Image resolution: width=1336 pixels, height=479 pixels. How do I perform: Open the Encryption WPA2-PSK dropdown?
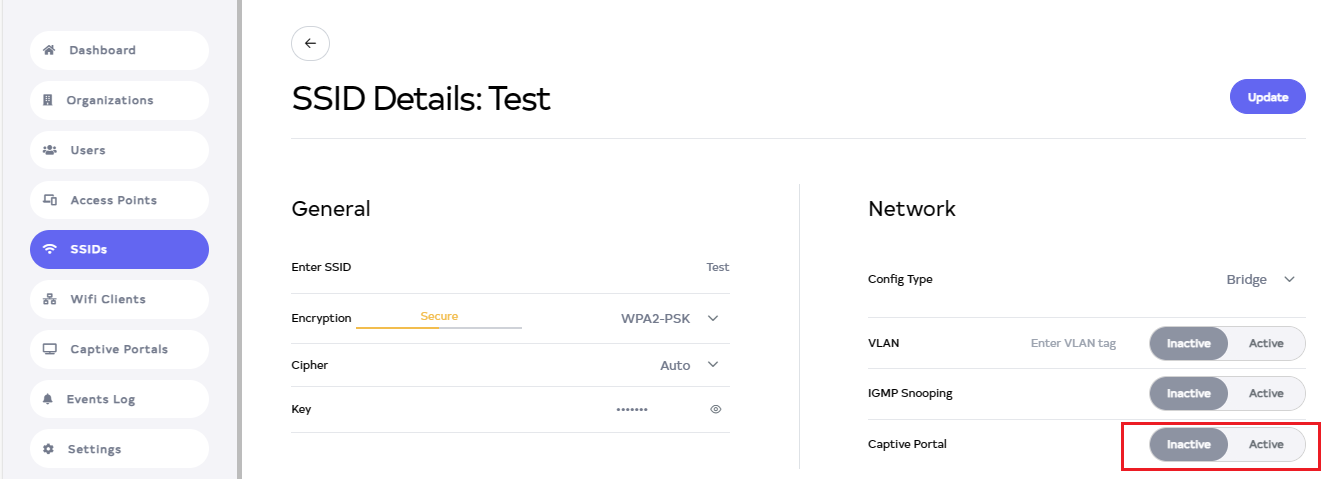pyautogui.click(x=713, y=318)
